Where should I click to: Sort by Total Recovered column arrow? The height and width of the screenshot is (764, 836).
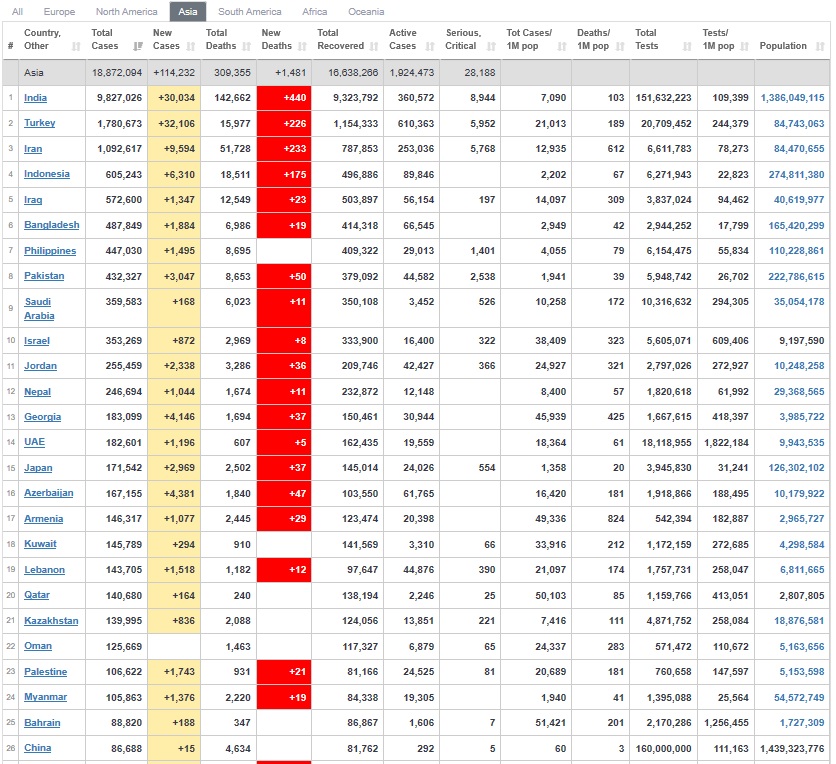[x=374, y=46]
